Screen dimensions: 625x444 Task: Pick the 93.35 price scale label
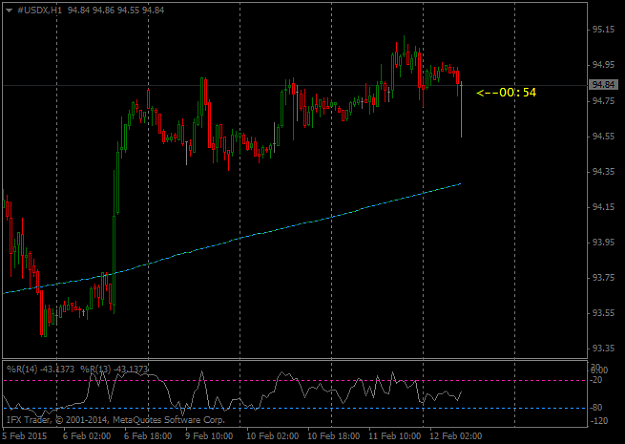pos(603,349)
